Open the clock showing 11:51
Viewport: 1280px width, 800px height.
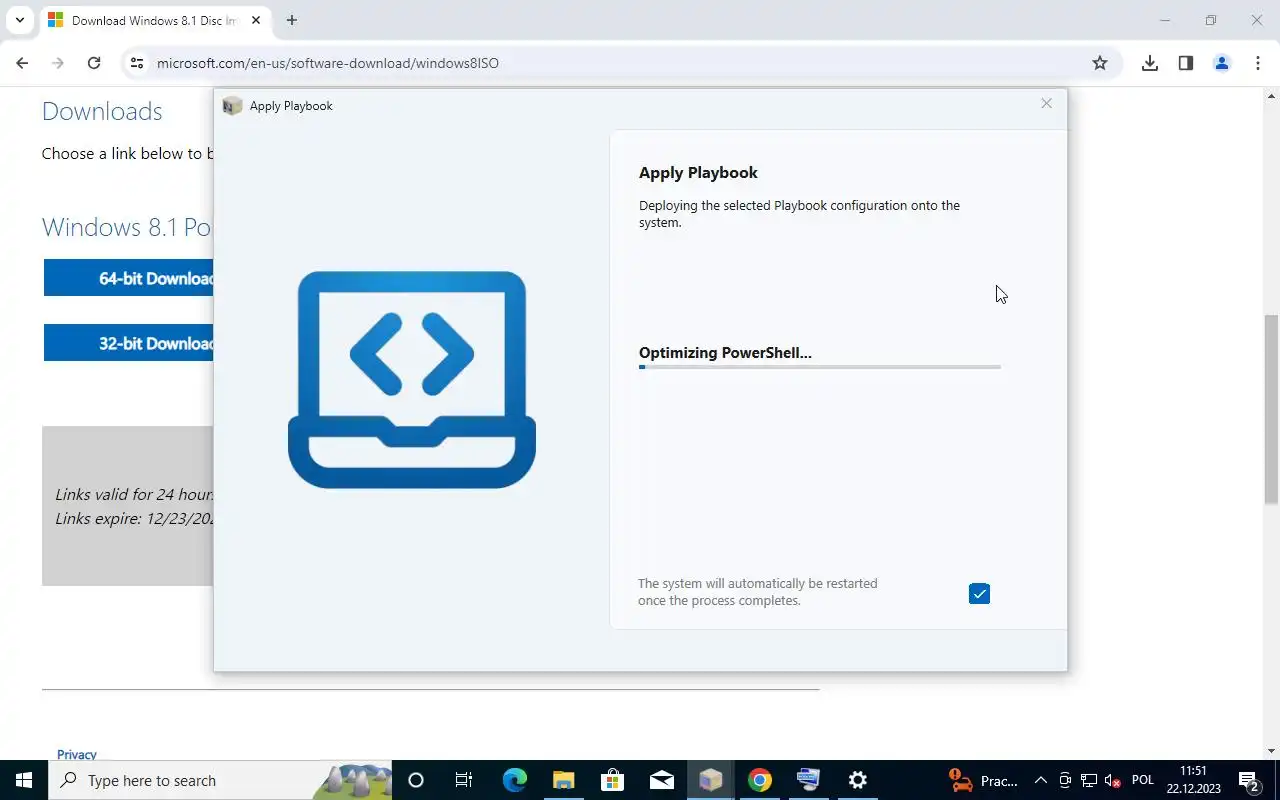click(x=1193, y=780)
